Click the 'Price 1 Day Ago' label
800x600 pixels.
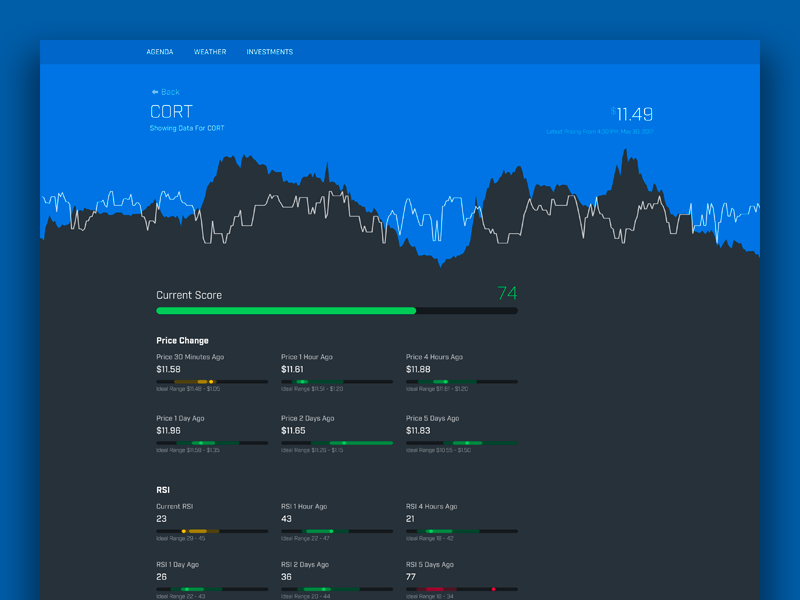tap(180, 418)
